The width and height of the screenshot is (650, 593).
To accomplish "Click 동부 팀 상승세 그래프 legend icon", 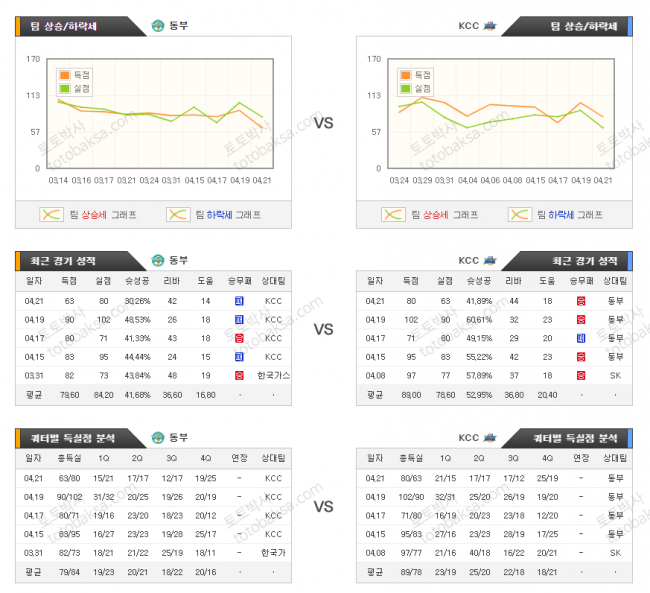I will click(x=51, y=214).
